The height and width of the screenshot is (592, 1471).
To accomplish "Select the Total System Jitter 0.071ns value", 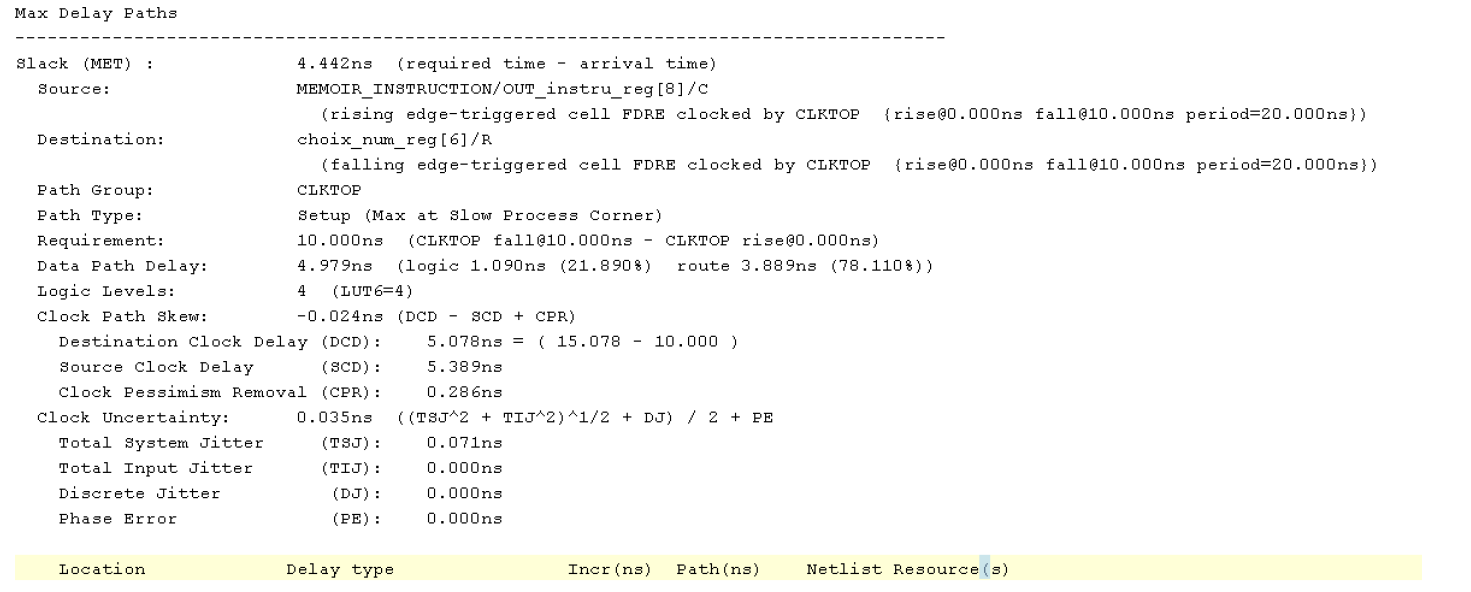I will click(453, 443).
